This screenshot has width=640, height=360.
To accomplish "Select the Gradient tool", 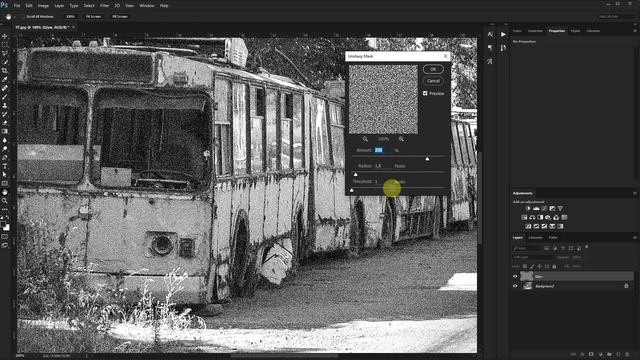I will pyautogui.click(x=5, y=131).
